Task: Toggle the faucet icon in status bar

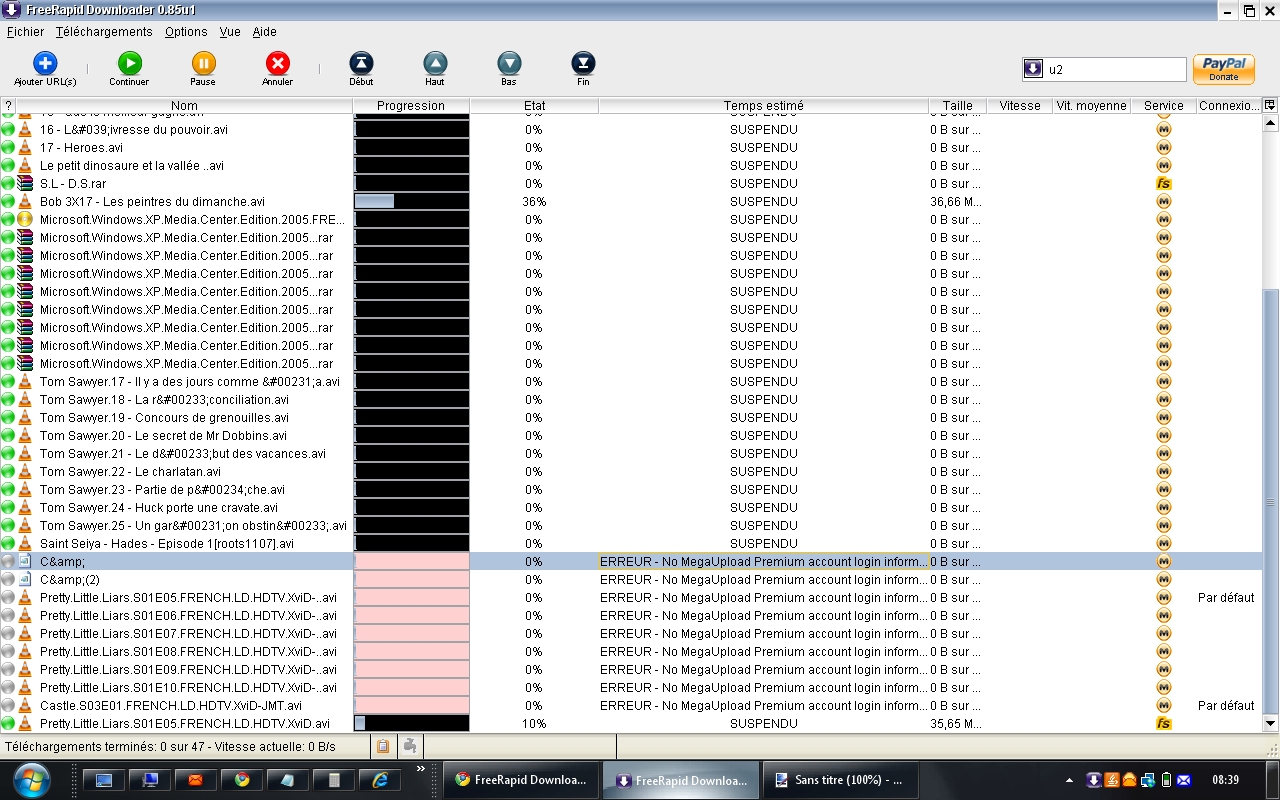Action: [x=410, y=746]
